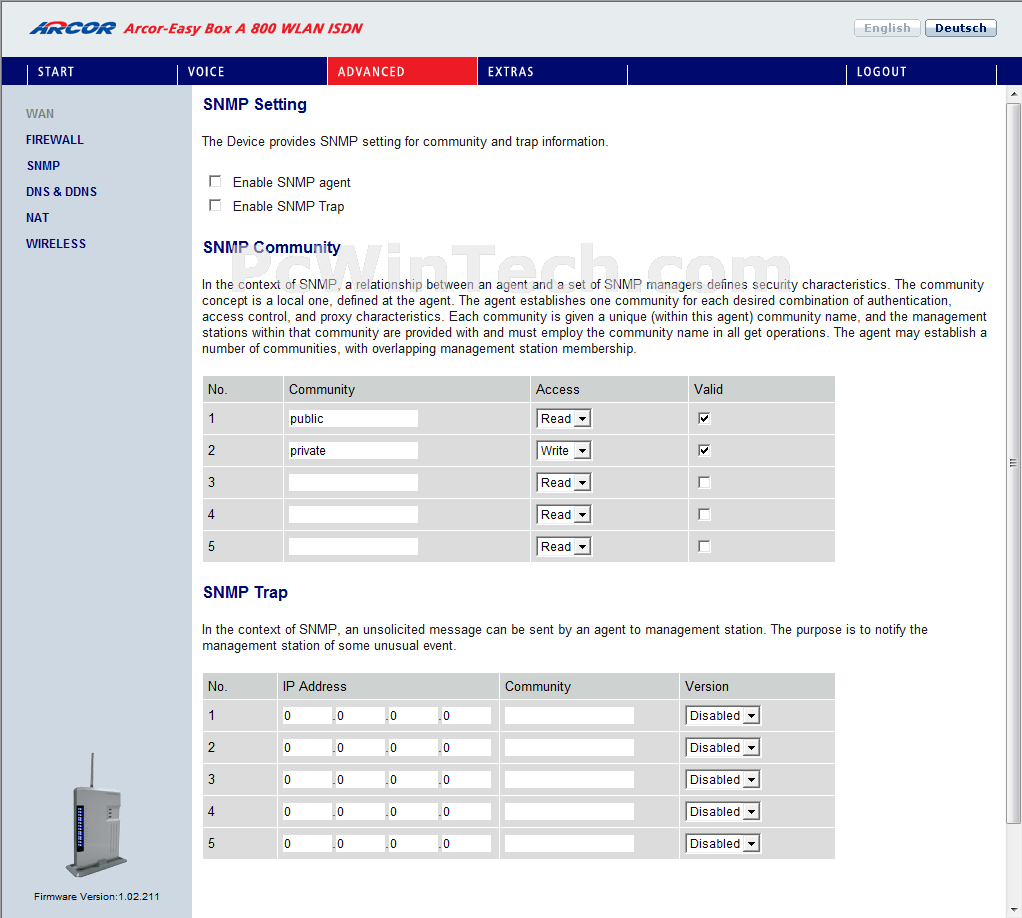Open Access dropdown for community row 3

point(564,482)
